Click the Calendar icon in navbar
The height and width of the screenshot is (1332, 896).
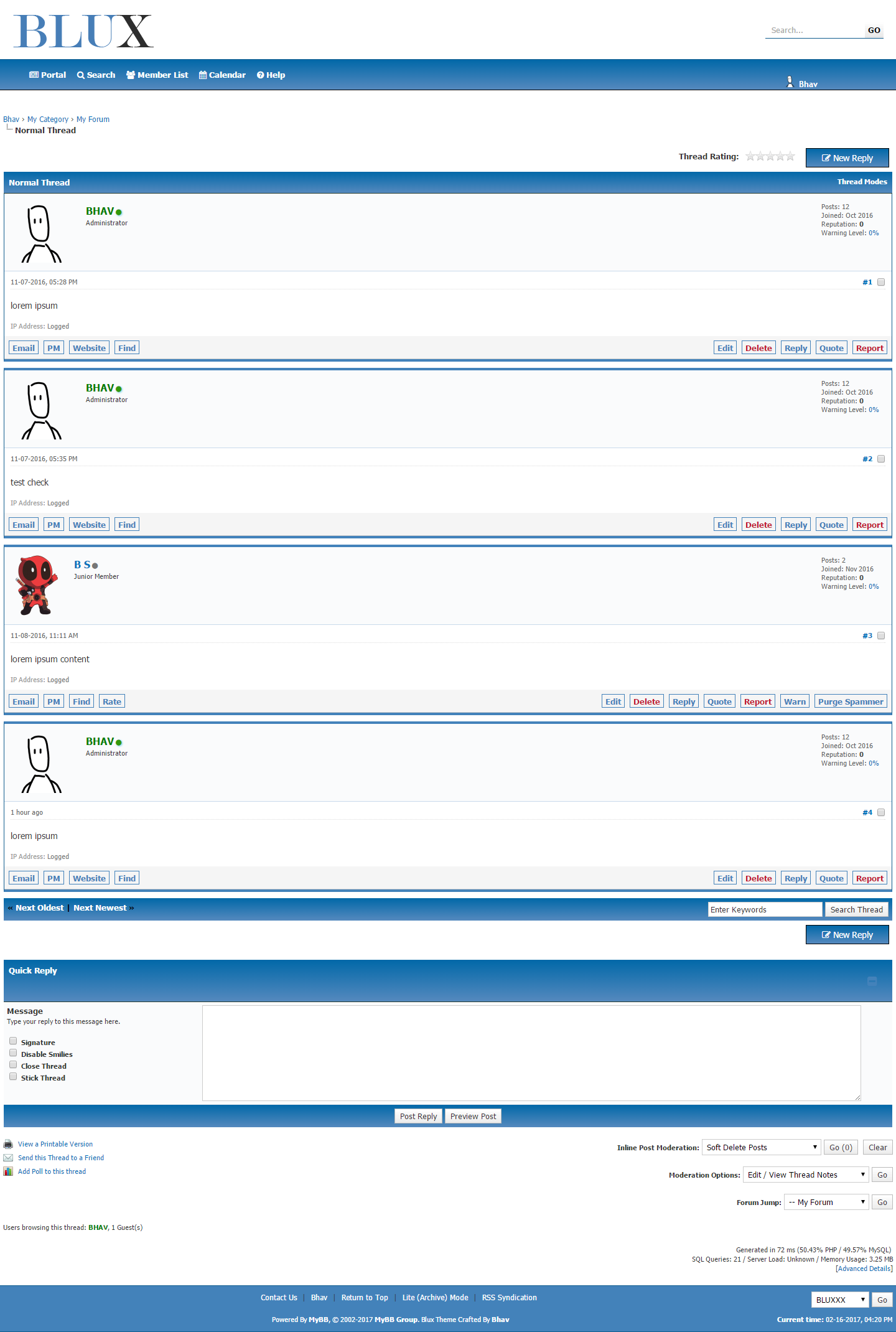[x=203, y=75]
